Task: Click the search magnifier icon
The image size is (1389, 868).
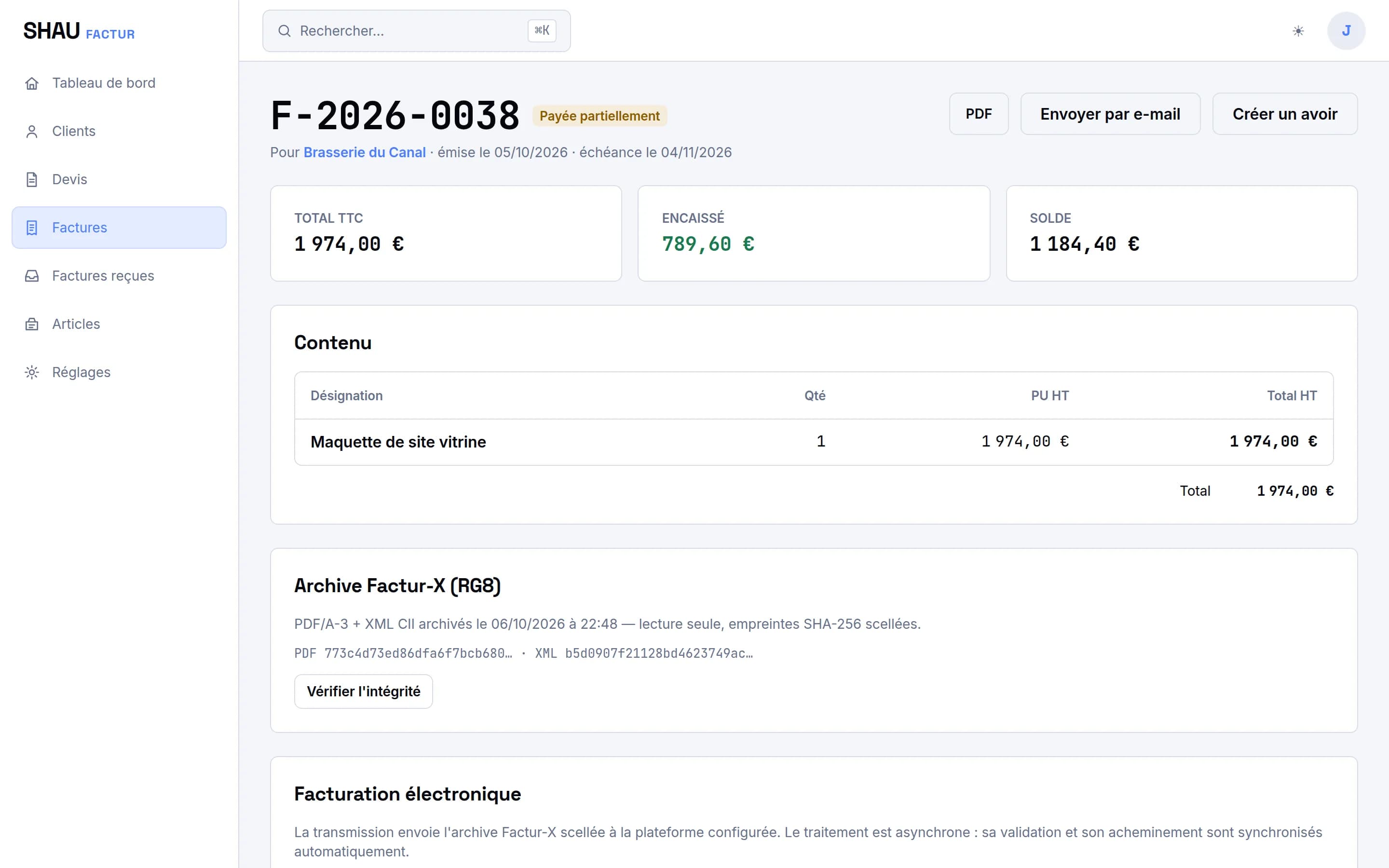Action: (x=284, y=31)
